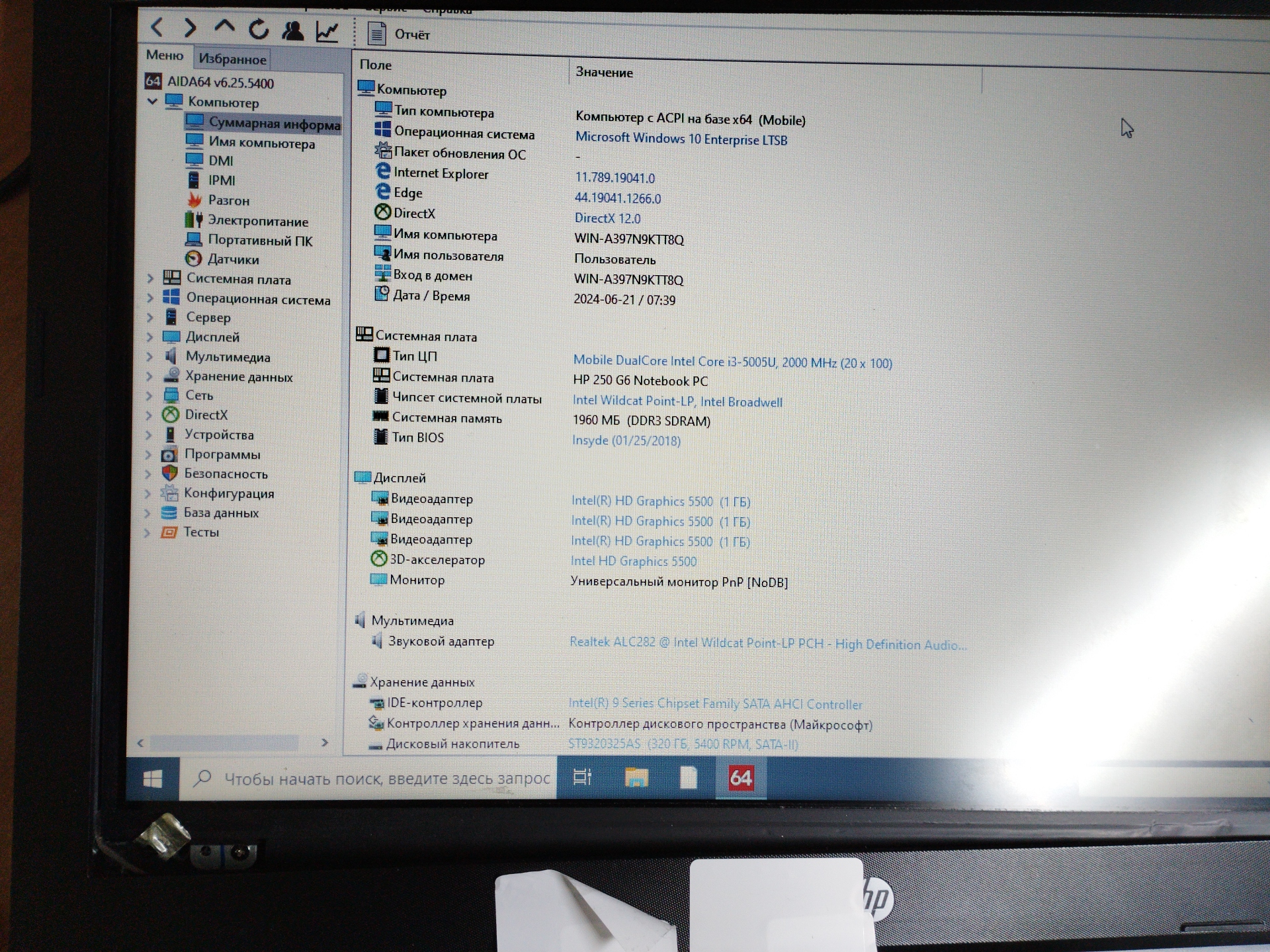Expand the Сервер tree node
The width and height of the screenshot is (1270, 952).
coord(149,317)
